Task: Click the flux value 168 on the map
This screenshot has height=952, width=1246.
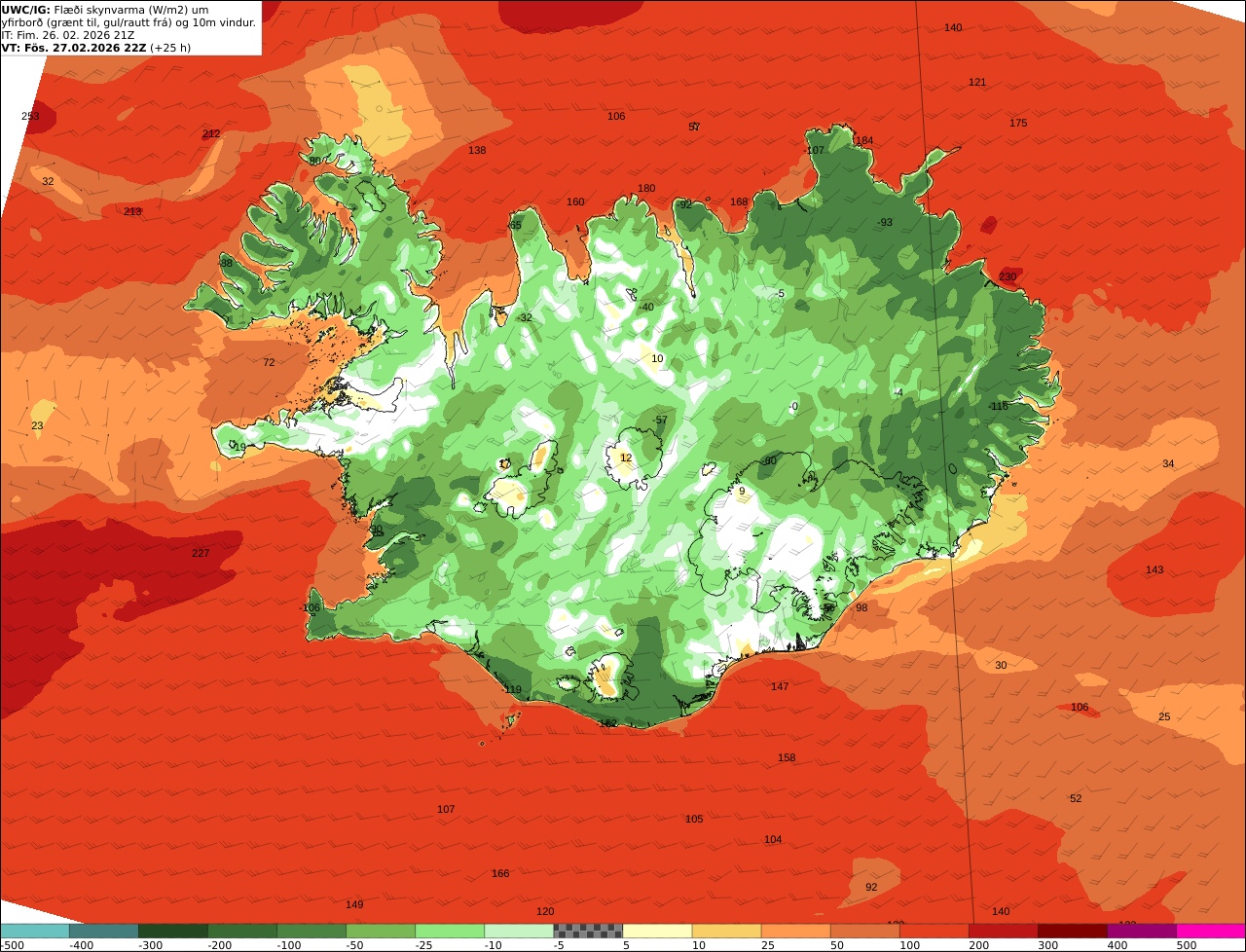Action: [740, 201]
